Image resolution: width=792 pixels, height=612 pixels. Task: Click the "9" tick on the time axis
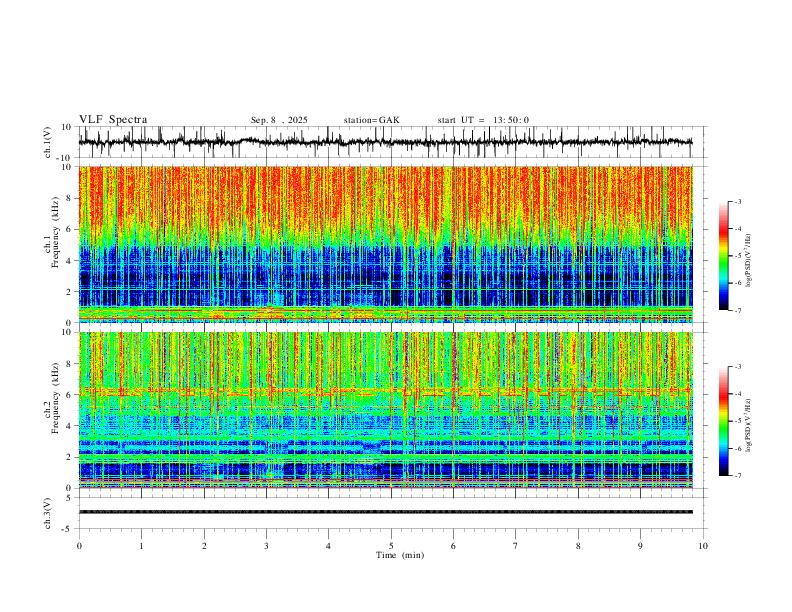click(640, 546)
